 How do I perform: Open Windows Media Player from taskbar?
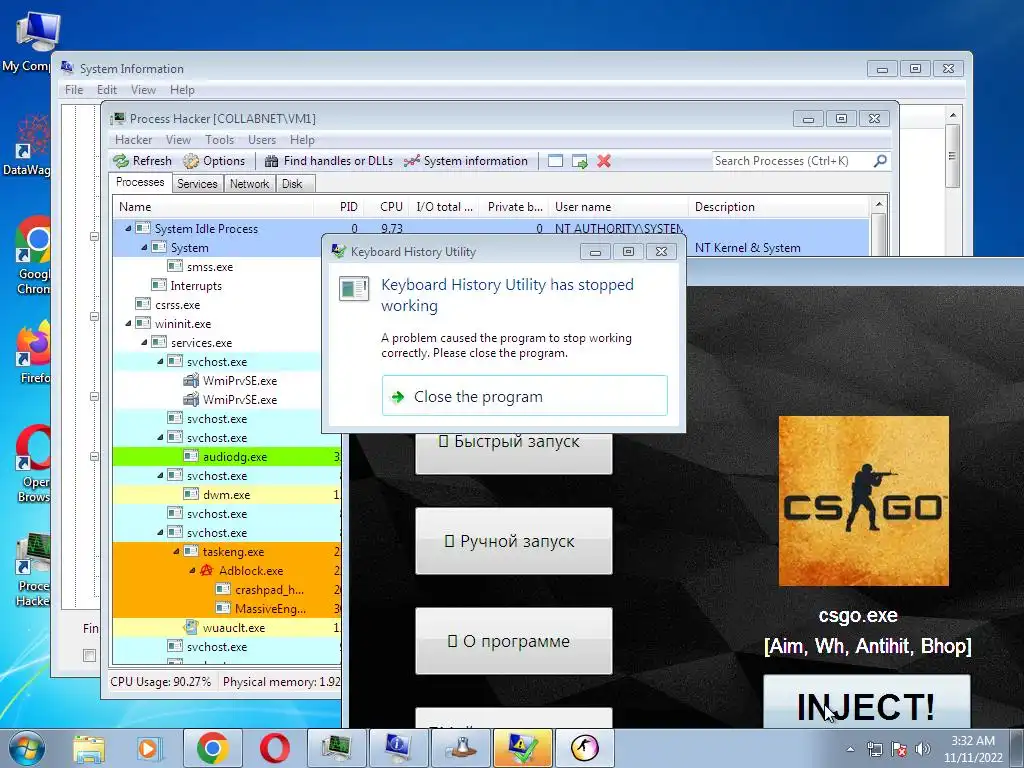pos(148,748)
